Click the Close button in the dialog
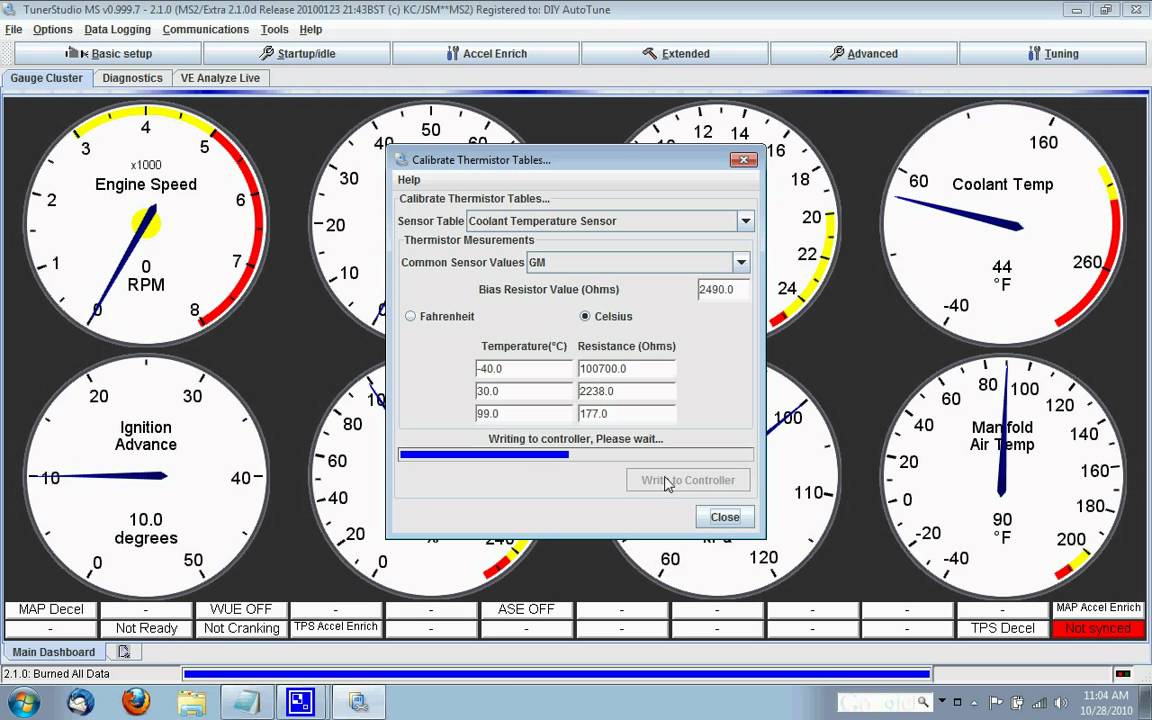This screenshot has height=720, width=1152. pyautogui.click(x=725, y=517)
